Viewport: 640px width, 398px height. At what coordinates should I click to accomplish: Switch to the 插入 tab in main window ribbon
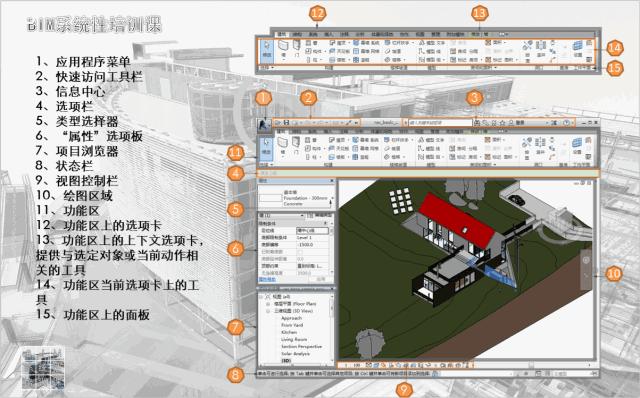[x=329, y=131]
